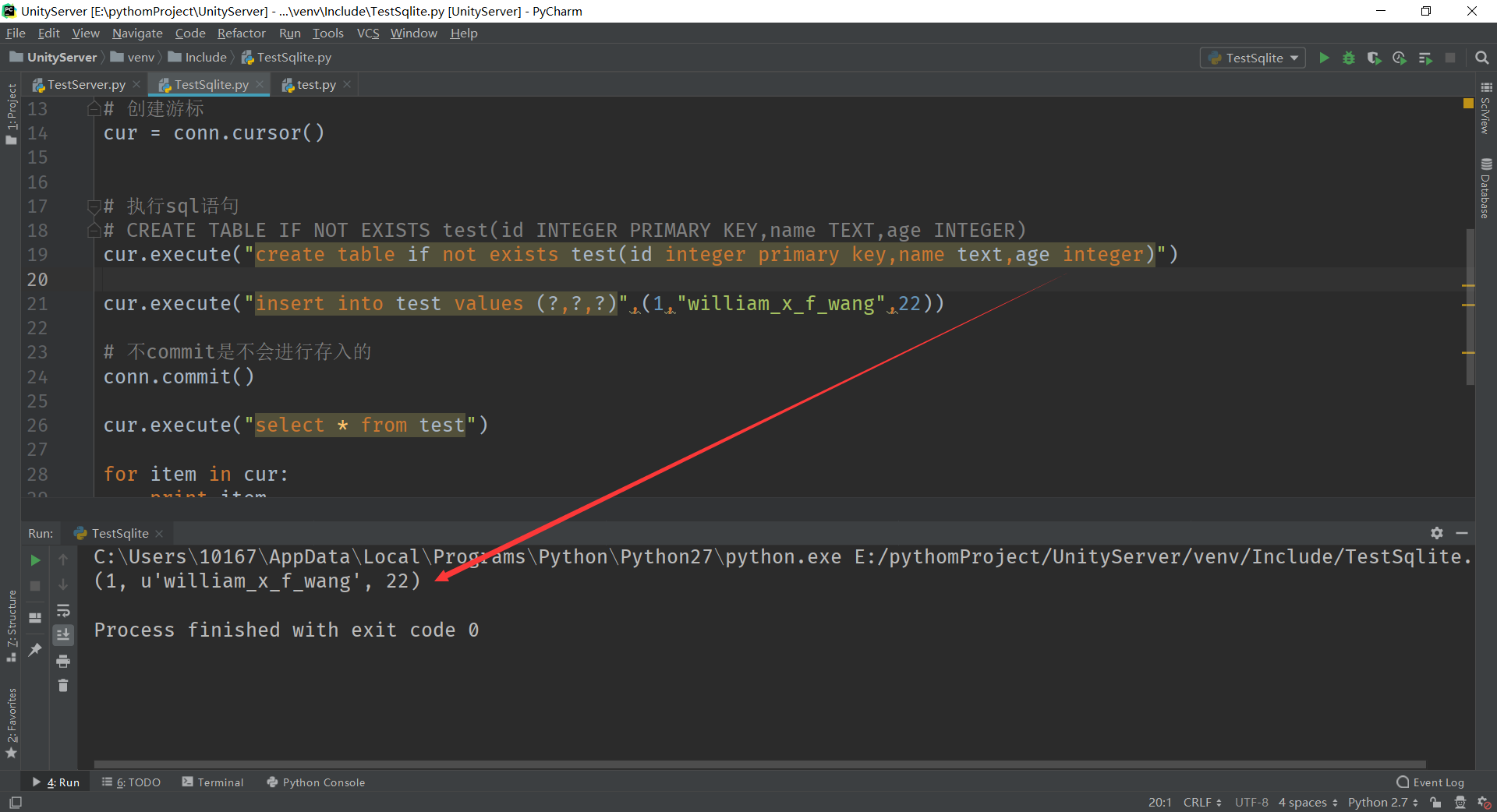Toggle soft-wrap in the console

coord(63,610)
